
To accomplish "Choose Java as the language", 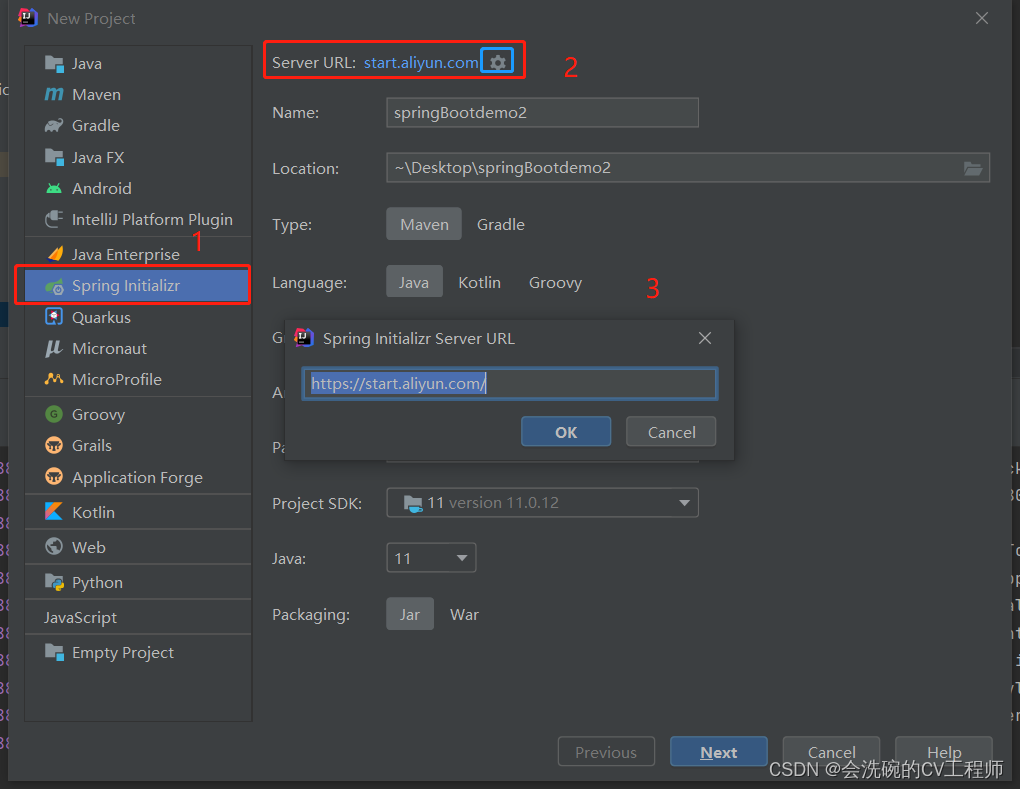I will click(x=414, y=282).
